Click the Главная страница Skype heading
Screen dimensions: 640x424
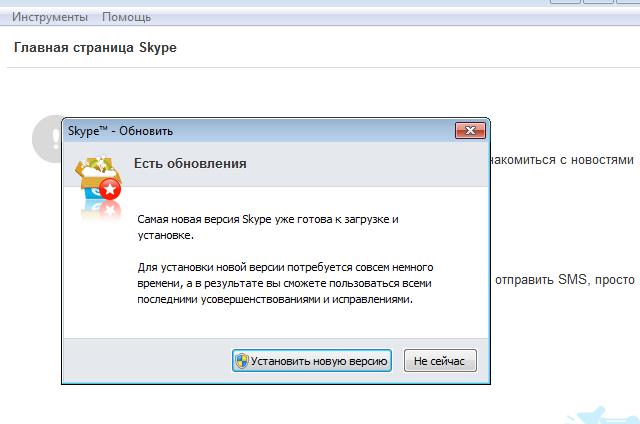(x=95, y=47)
